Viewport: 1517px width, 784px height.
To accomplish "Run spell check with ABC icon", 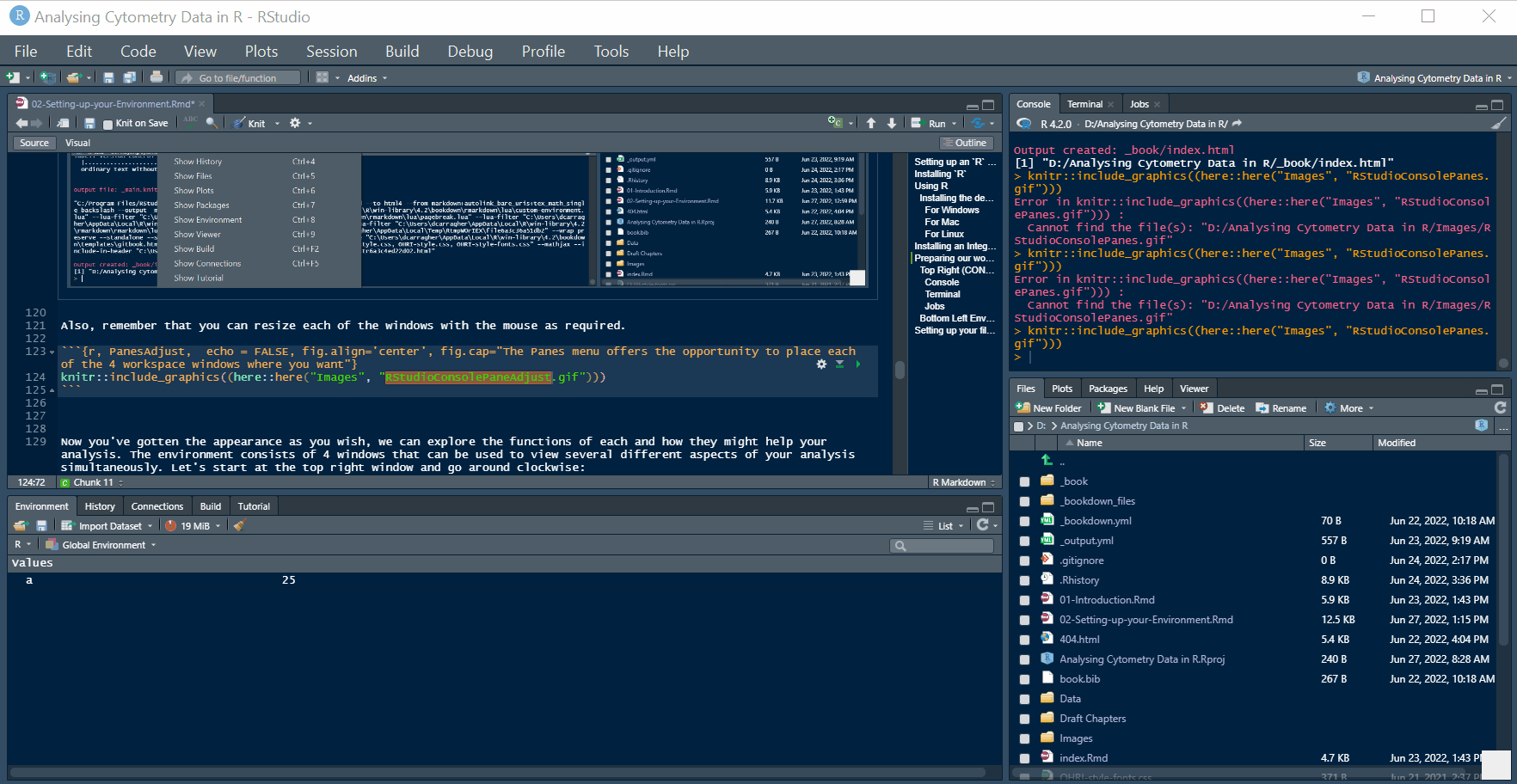I will [x=191, y=122].
